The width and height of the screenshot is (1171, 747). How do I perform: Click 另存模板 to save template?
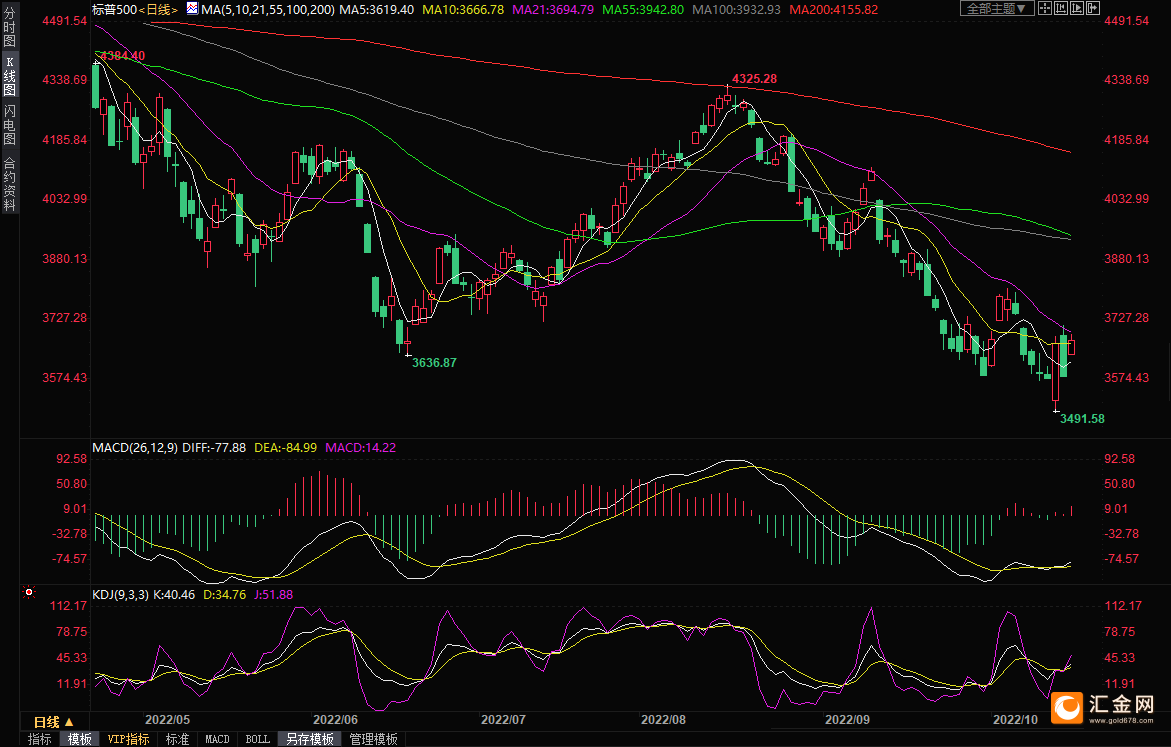pos(310,739)
